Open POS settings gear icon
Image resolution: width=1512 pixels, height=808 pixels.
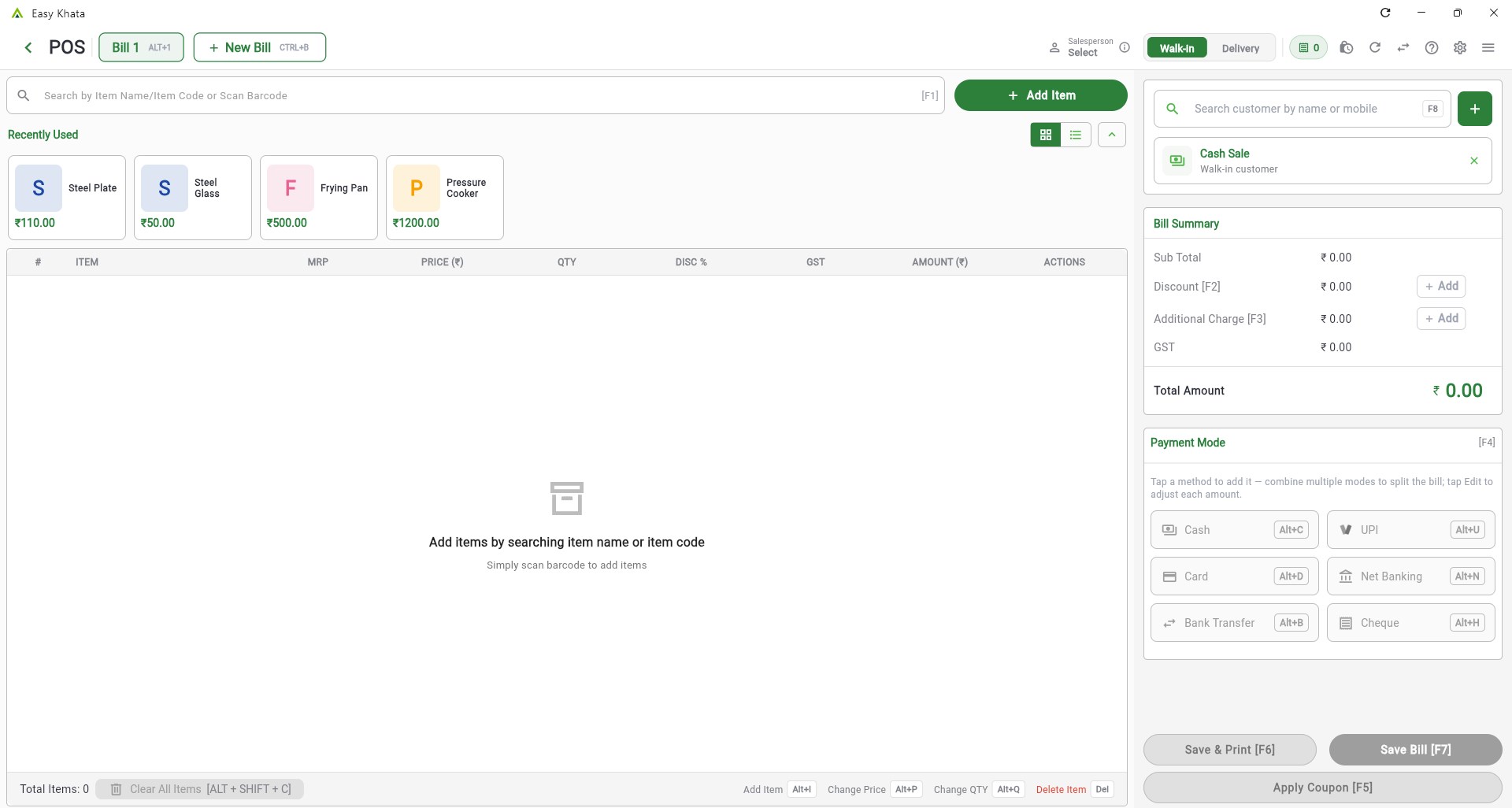1460,48
